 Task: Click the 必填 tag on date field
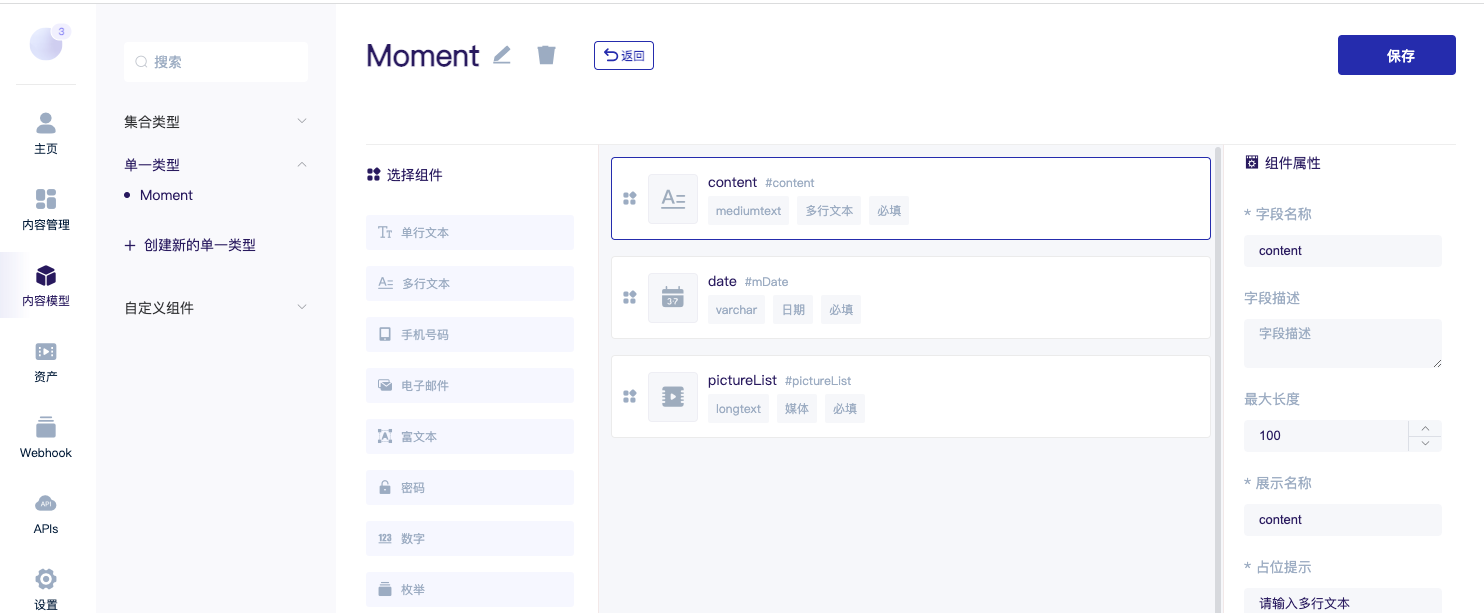(x=841, y=310)
